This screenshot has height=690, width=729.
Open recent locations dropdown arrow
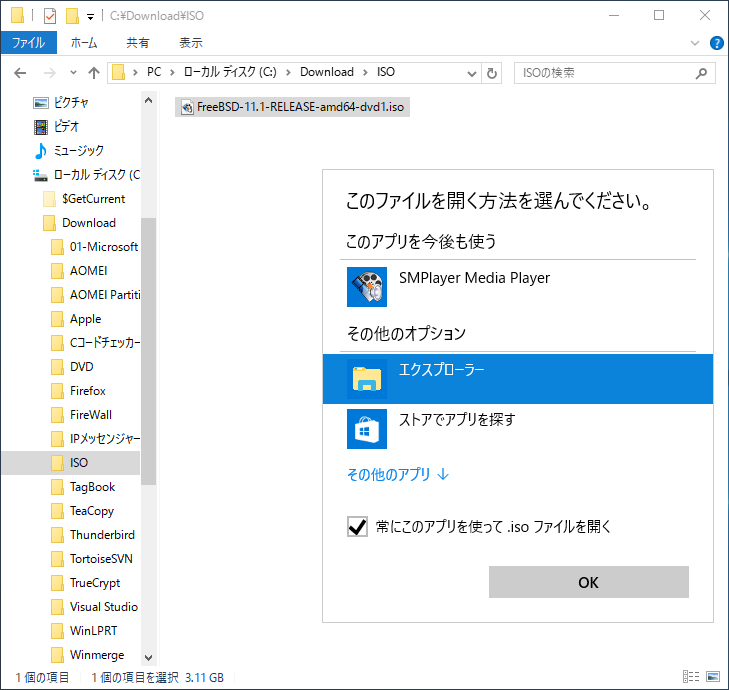[x=73, y=73]
